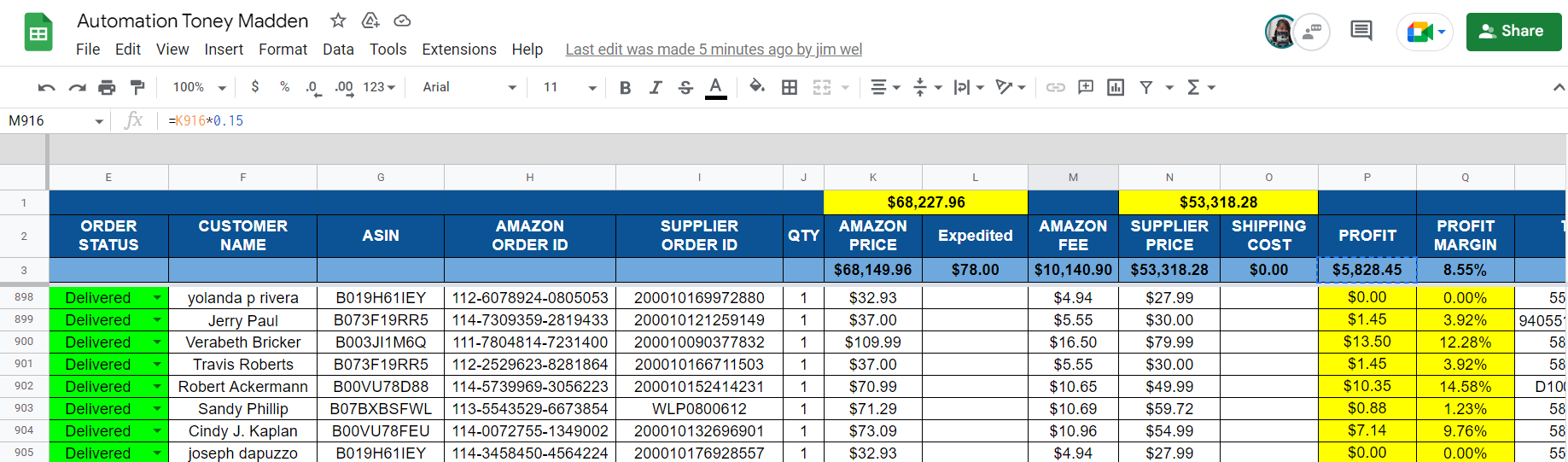Open the File menu
1568x462 pixels.
point(88,50)
